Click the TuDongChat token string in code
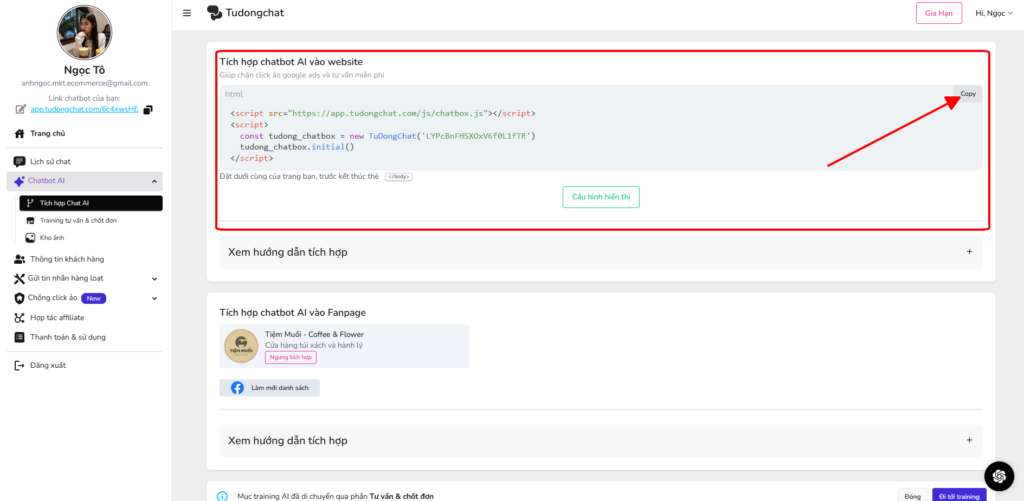Image resolution: width=1024 pixels, height=501 pixels. click(478, 136)
